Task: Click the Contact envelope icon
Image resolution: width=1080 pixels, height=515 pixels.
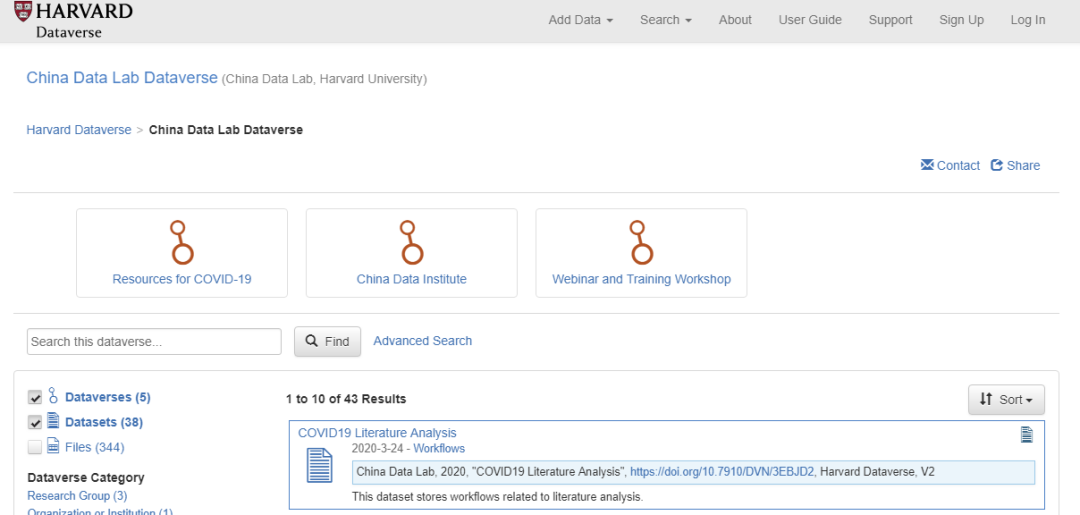Action: [927, 165]
